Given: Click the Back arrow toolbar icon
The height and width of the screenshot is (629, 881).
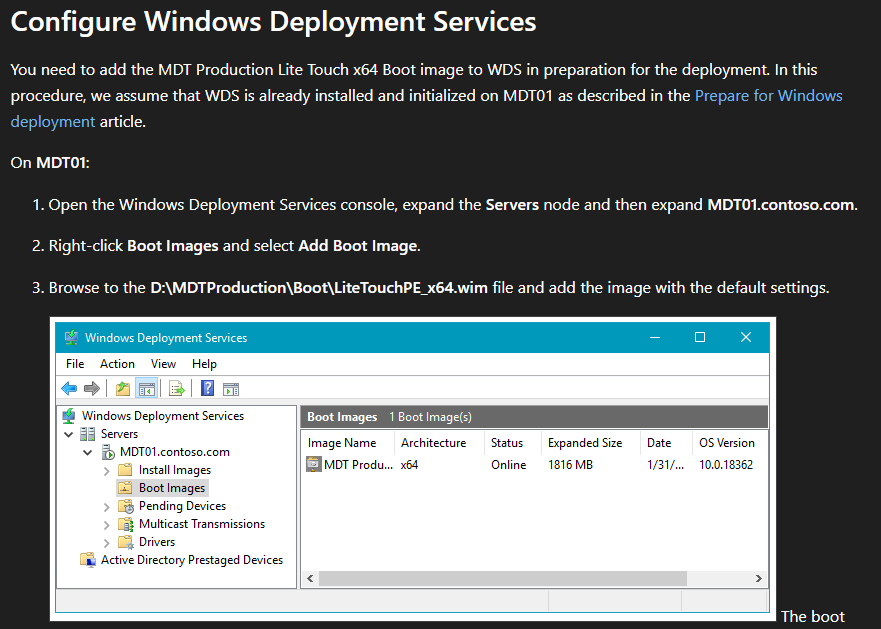Looking at the screenshot, I should [69, 389].
